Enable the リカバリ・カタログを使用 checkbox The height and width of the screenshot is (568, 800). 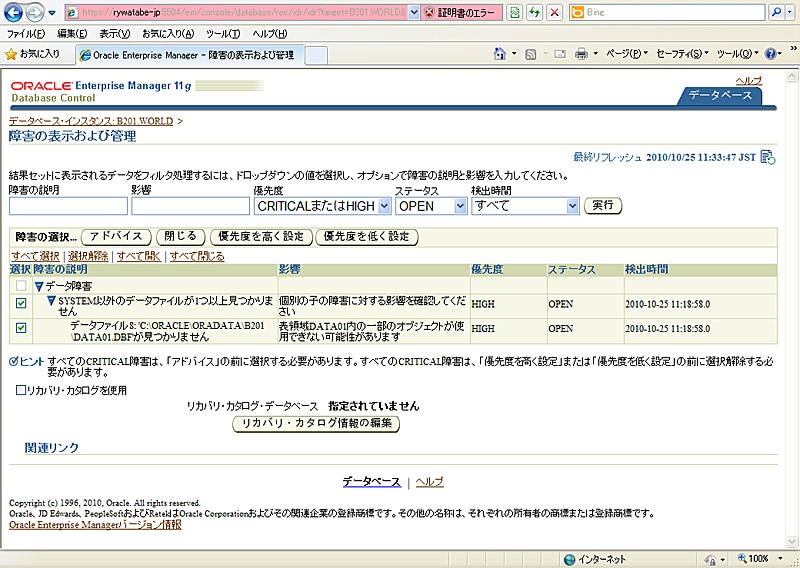[21, 390]
